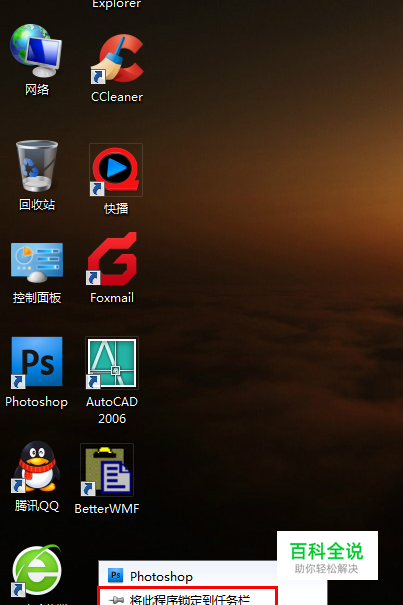Select the Foxmail desktop shortcut
The height and width of the screenshot is (605, 403).
click(112, 259)
